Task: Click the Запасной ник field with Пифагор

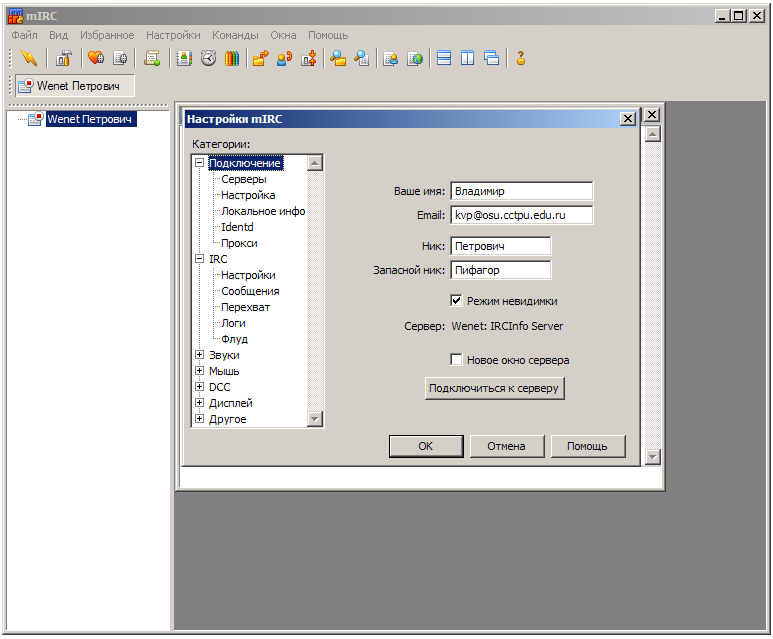Action: point(500,270)
